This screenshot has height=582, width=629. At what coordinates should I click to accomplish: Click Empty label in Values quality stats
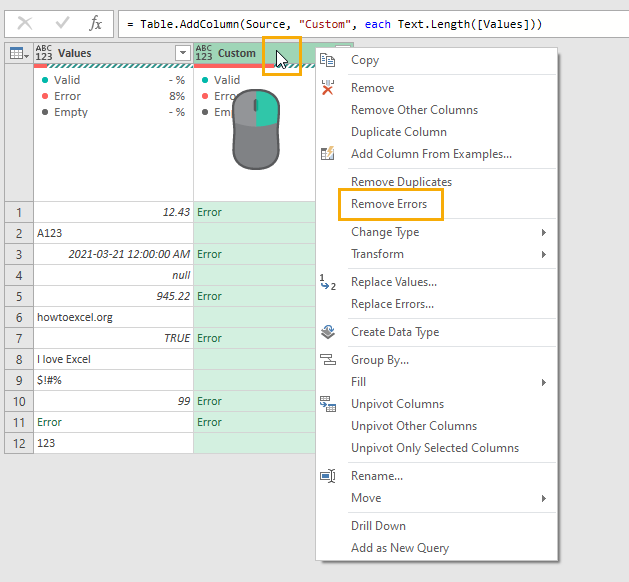coord(71,112)
